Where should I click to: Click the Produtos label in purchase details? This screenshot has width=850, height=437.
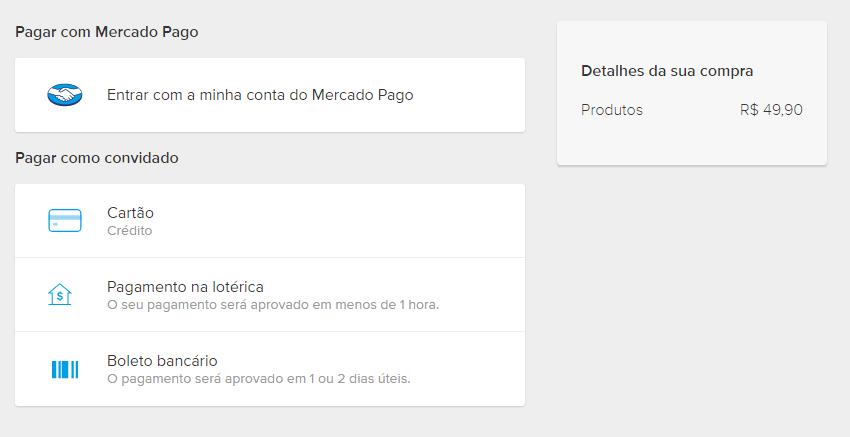[612, 110]
